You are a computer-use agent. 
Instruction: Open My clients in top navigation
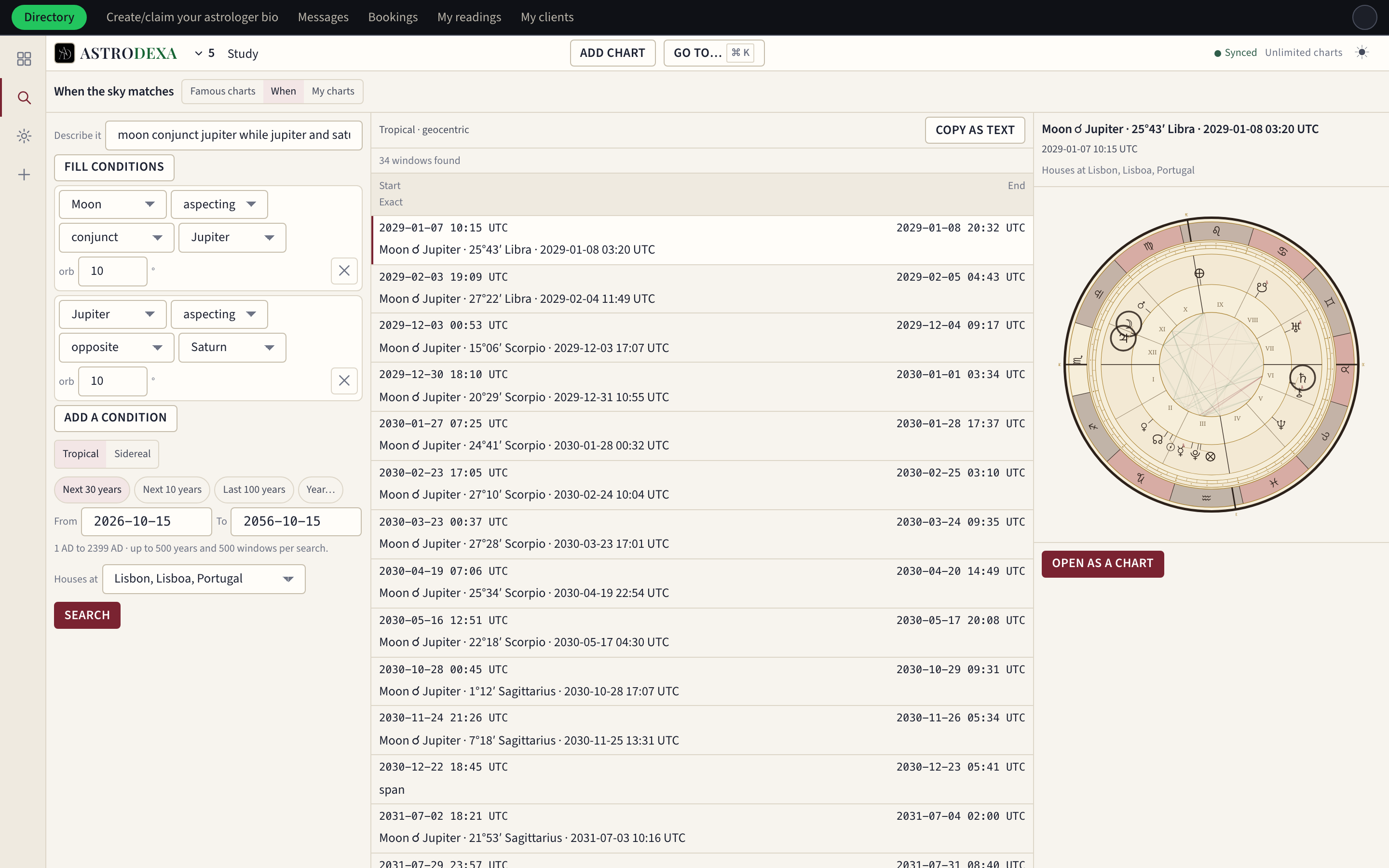(x=547, y=17)
